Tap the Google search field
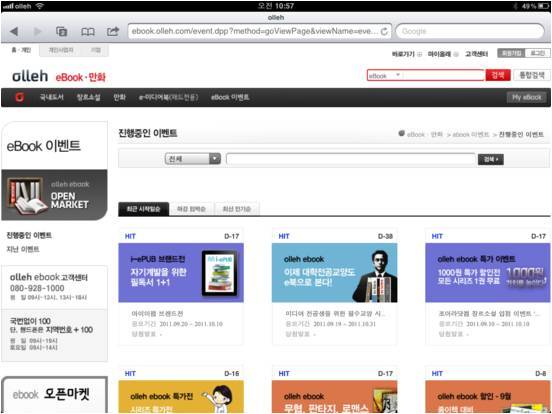The image size is (552, 414). coord(470,31)
